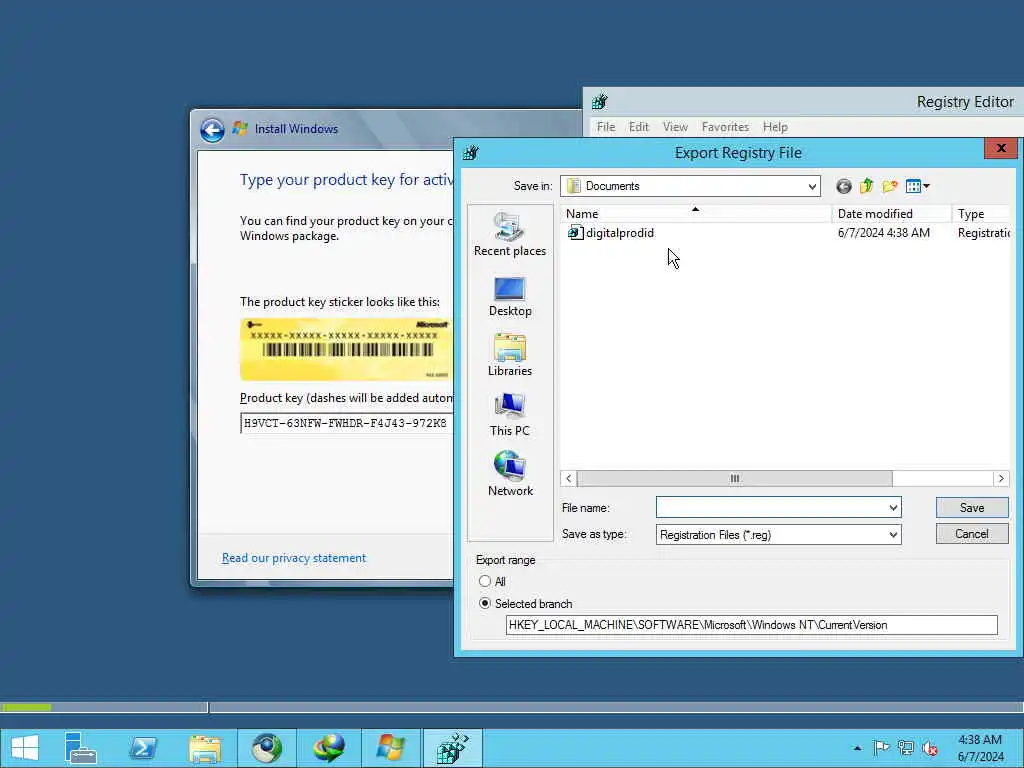Click the product key sticker image

tap(346, 349)
